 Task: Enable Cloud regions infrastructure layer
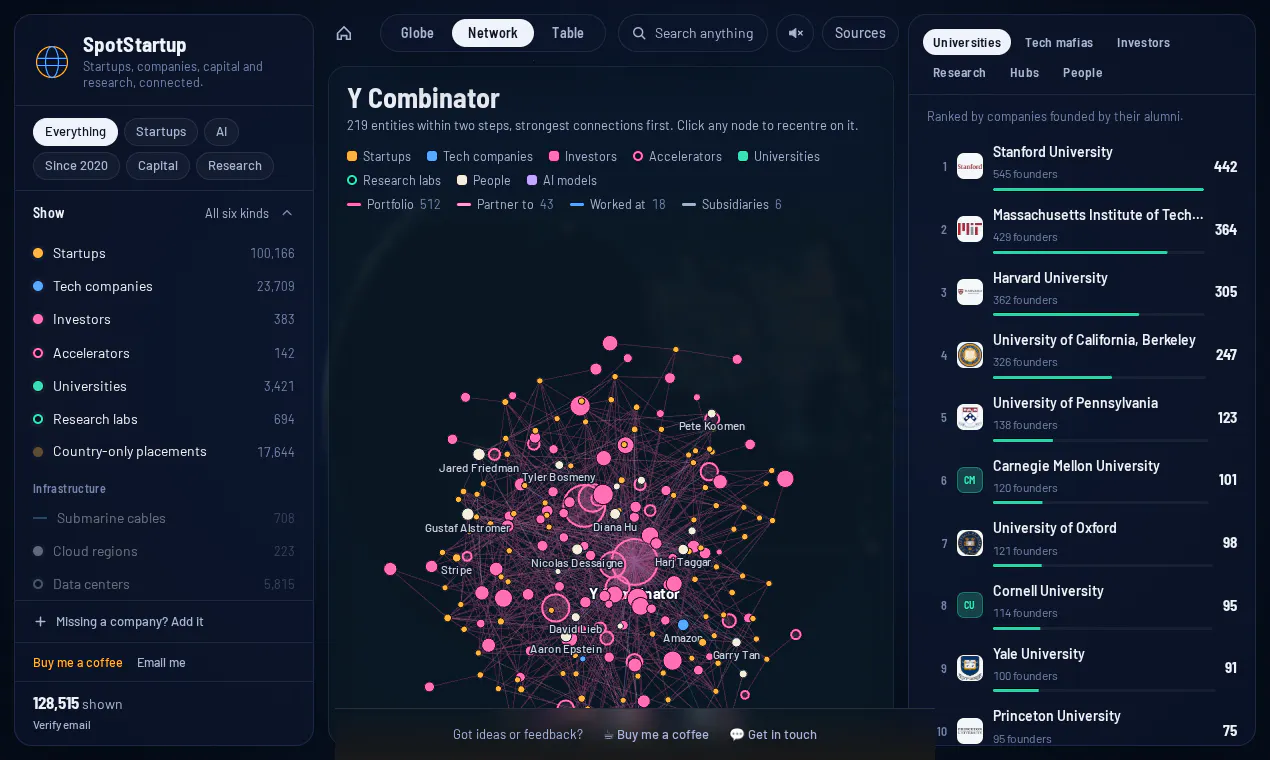click(x=164, y=551)
